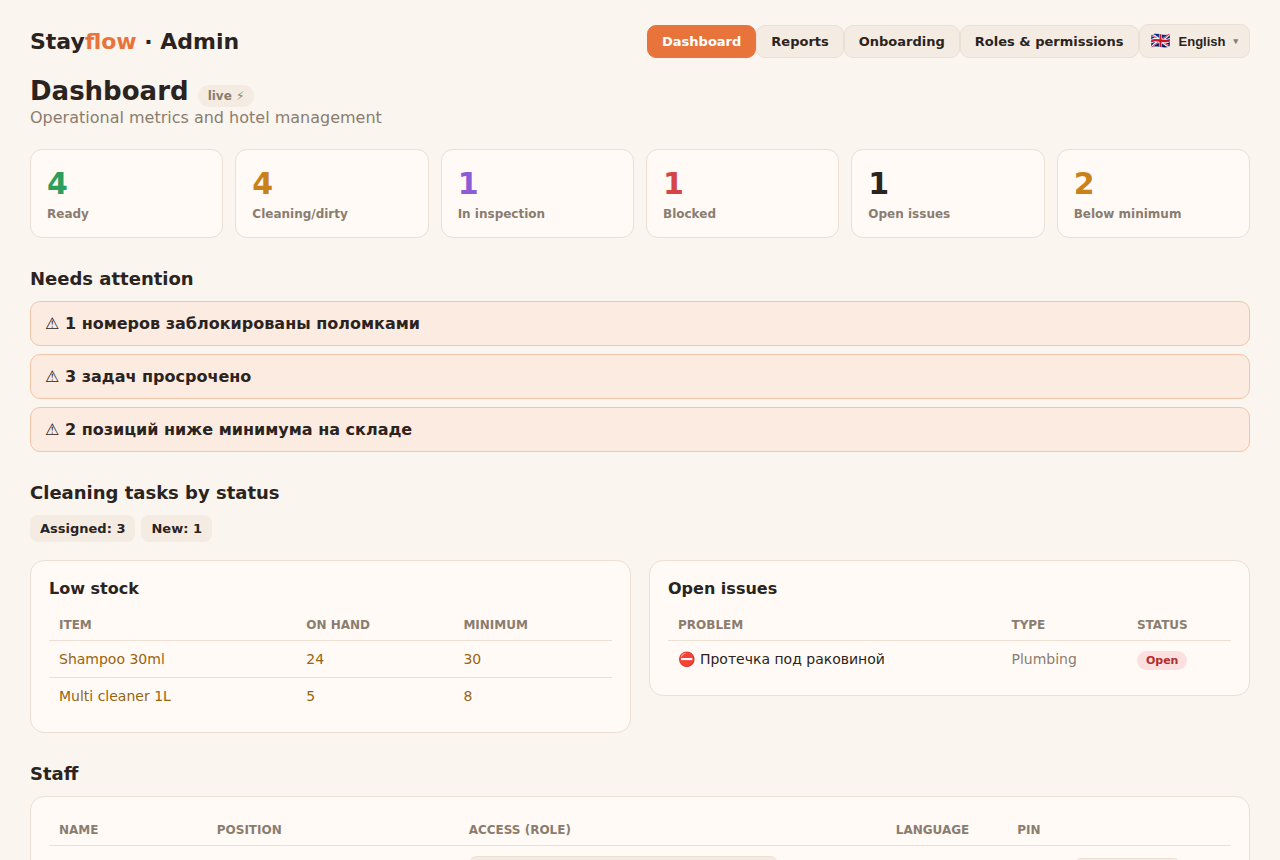Click the POSITION column header
Image resolution: width=1280 pixels, height=860 pixels.
tap(249, 829)
